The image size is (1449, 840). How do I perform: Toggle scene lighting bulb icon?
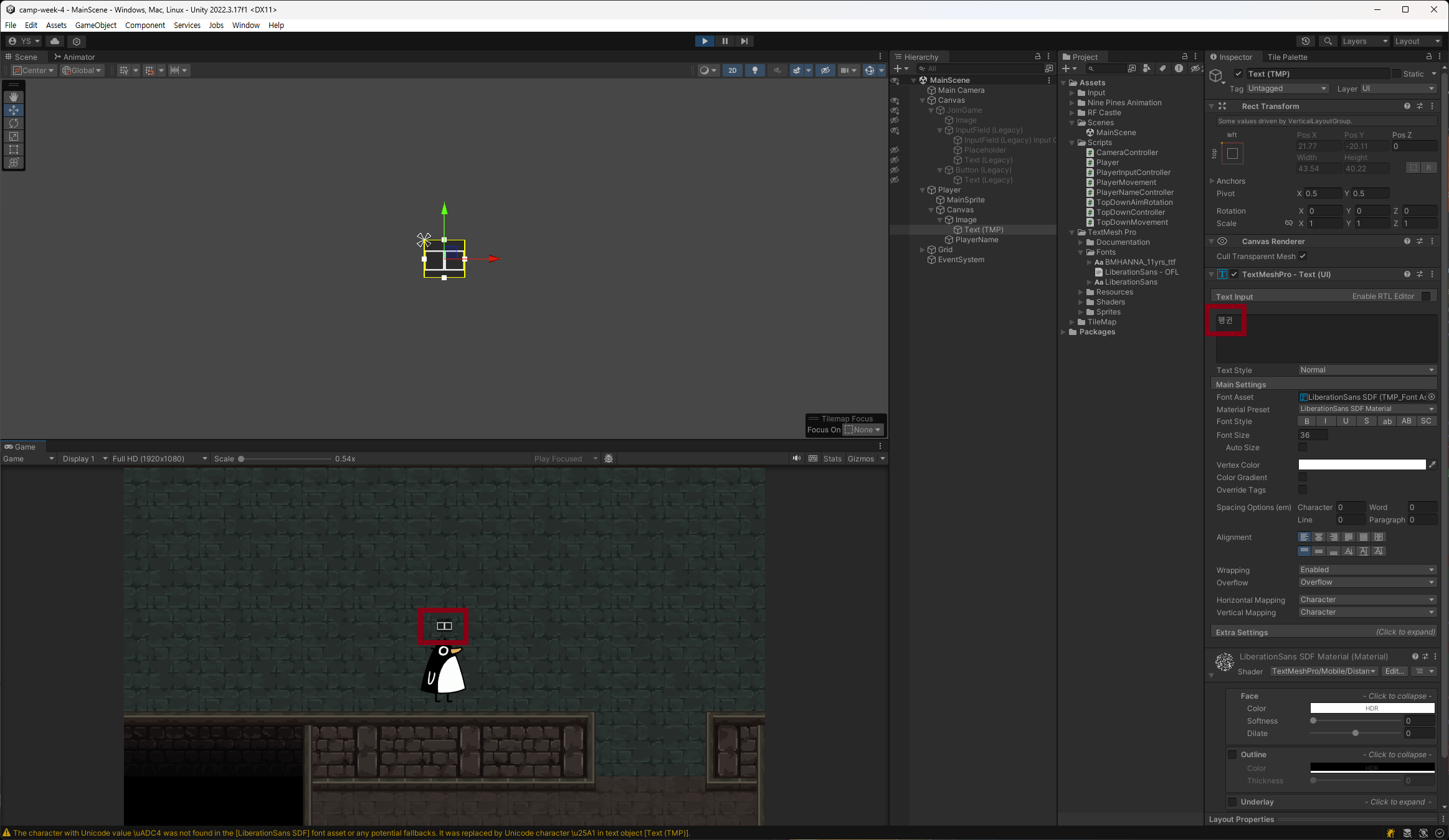click(755, 70)
